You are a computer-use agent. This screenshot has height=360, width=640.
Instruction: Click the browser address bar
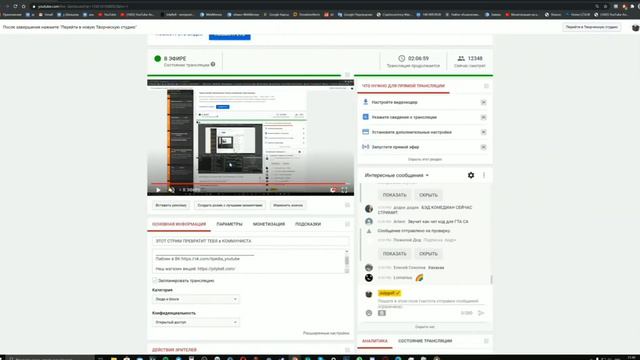[310, 6]
